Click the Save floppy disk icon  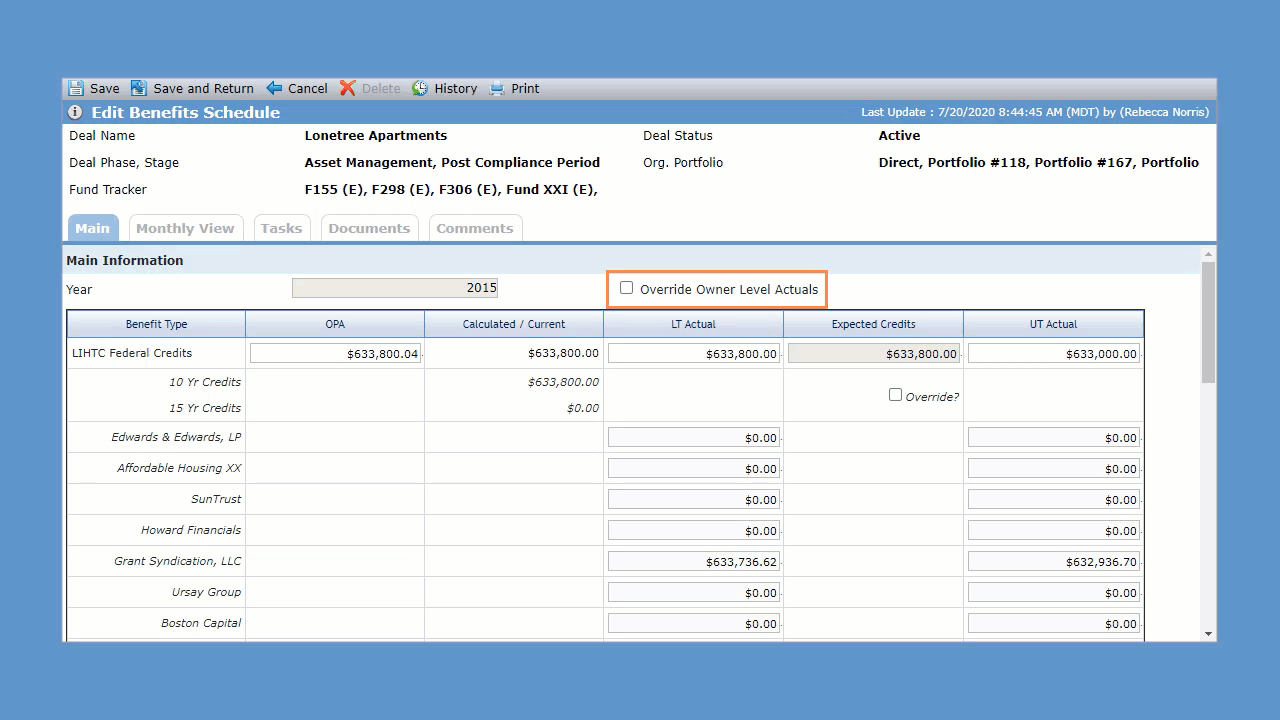76,88
